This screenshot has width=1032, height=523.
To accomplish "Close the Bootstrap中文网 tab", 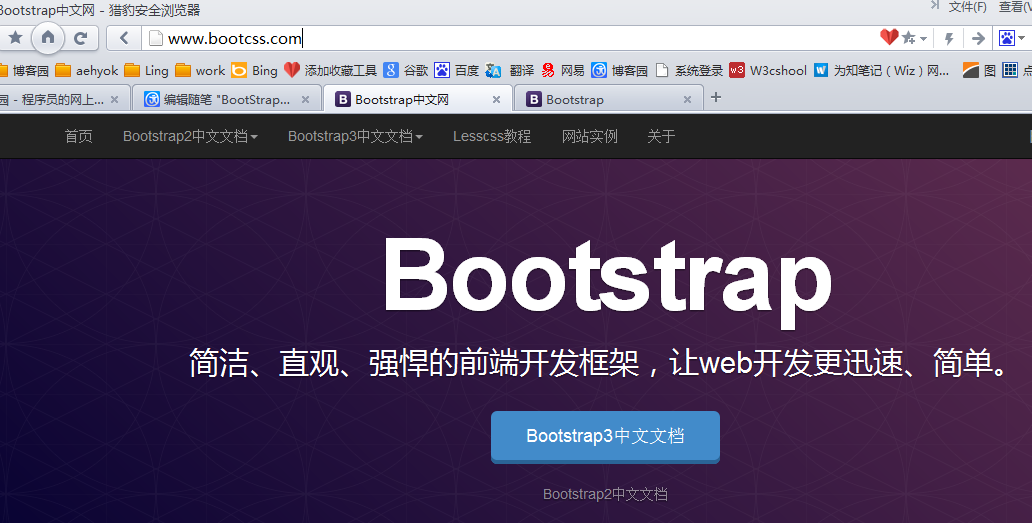I will (496, 99).
